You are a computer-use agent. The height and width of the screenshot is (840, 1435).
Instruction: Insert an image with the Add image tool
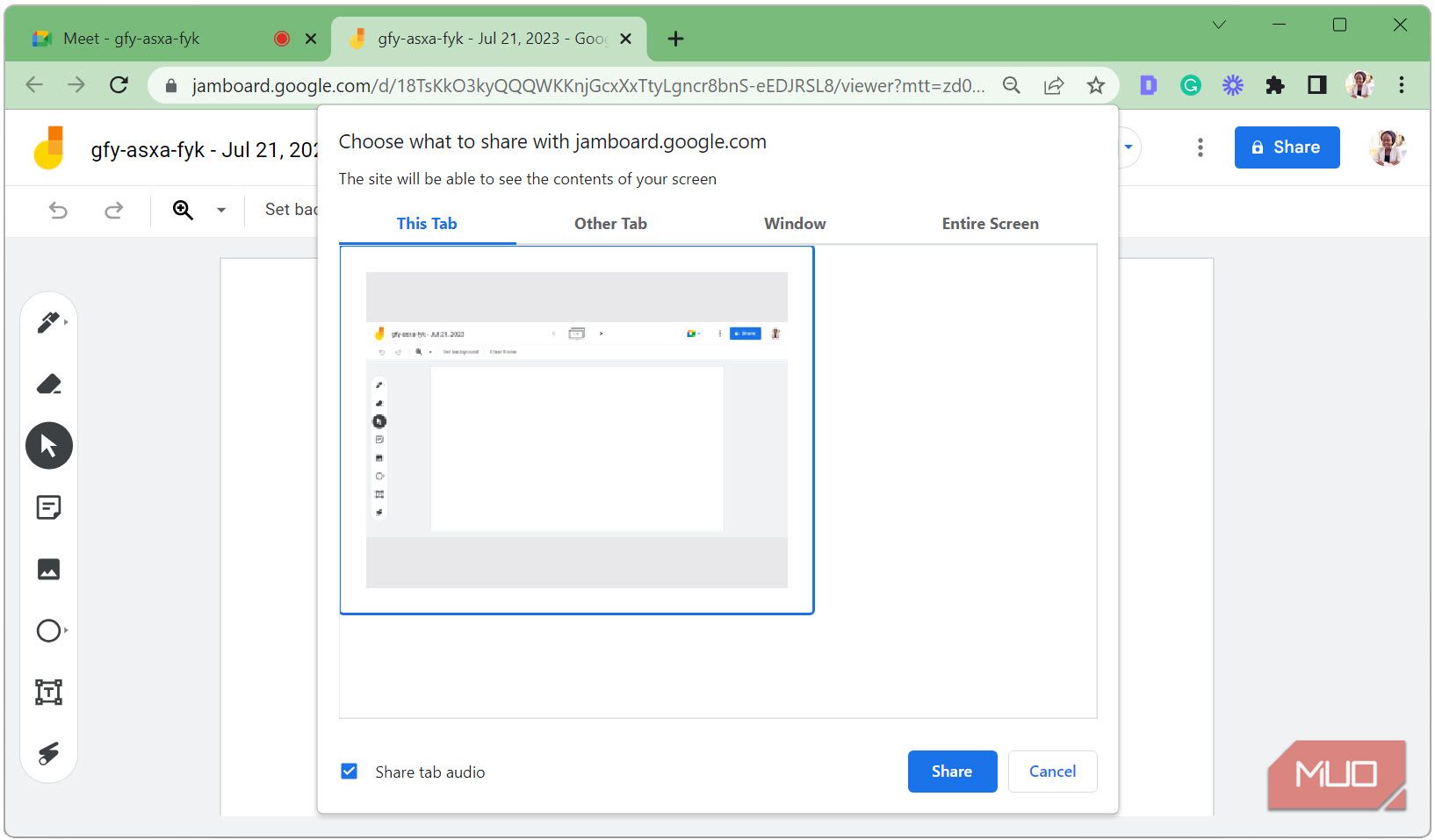49,569
